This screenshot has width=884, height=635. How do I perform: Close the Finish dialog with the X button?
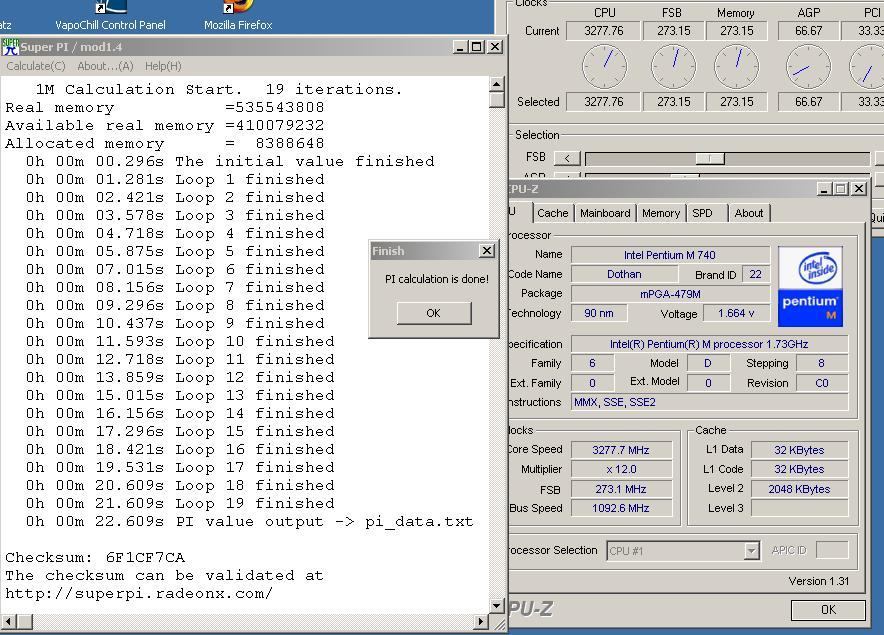coord(487,250)
